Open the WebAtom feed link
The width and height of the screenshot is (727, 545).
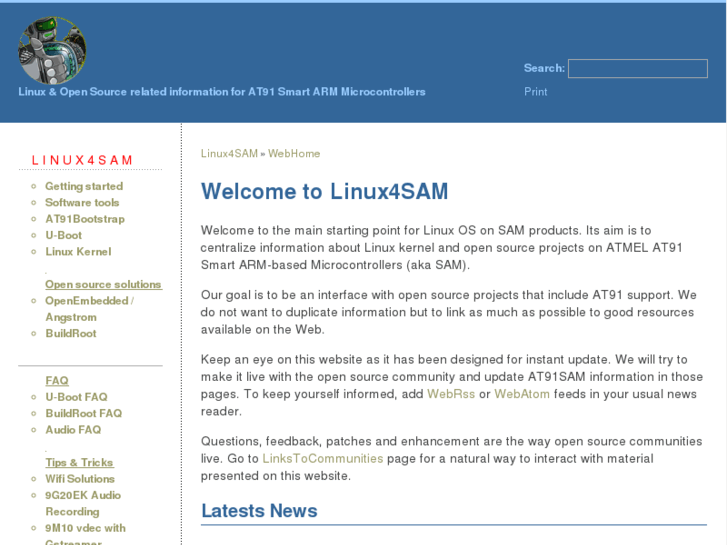pyautogui.click(x=522, y=394)
